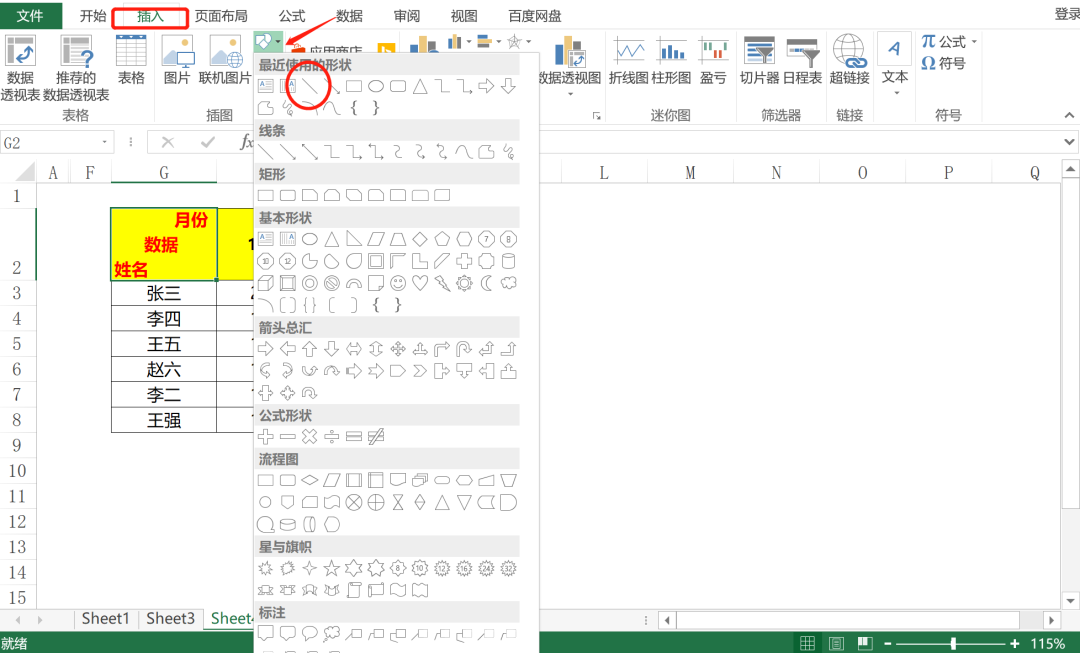Pick the quad arrow shape

pos(398,349)
